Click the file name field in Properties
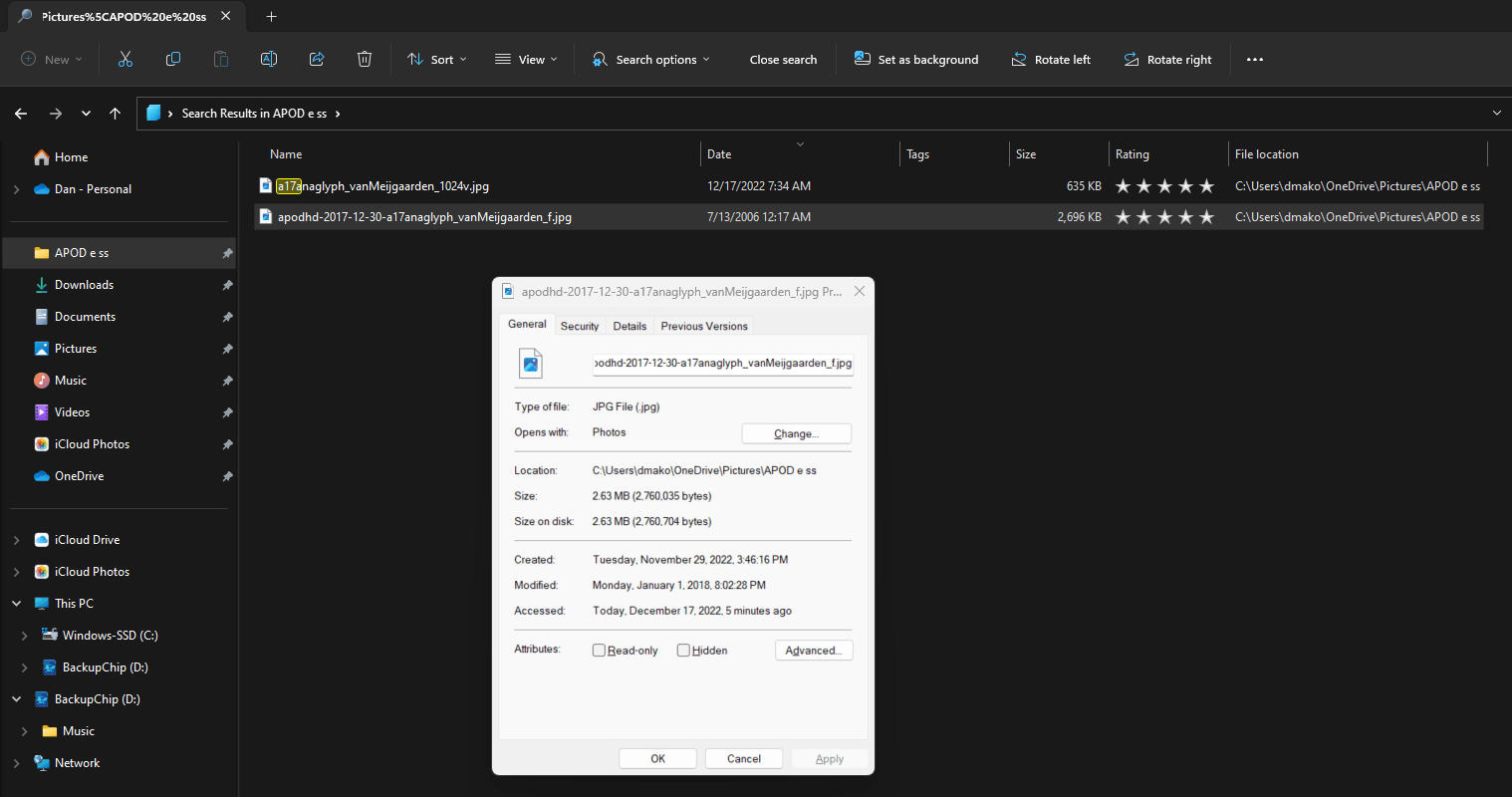This screenshot has height=797, width=1512. pos(722,364)
